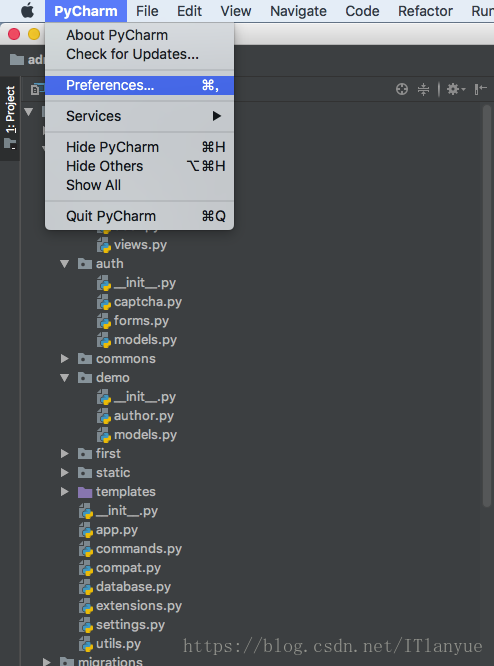Expand the migrations folder
Image resolution: width=494 pixels, height=666 pixels.
coord(47,662)
